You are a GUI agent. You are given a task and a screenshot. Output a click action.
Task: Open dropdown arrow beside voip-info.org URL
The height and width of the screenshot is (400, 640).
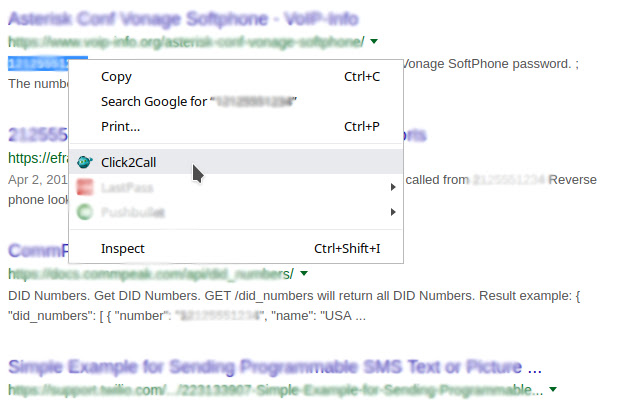(x=373, y=42)
